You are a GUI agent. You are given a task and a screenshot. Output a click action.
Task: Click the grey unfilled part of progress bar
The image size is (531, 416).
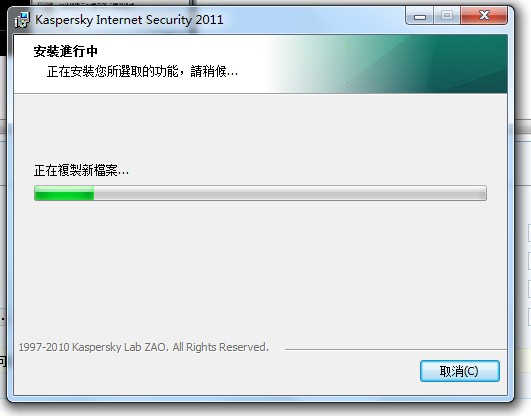[290, 193]
